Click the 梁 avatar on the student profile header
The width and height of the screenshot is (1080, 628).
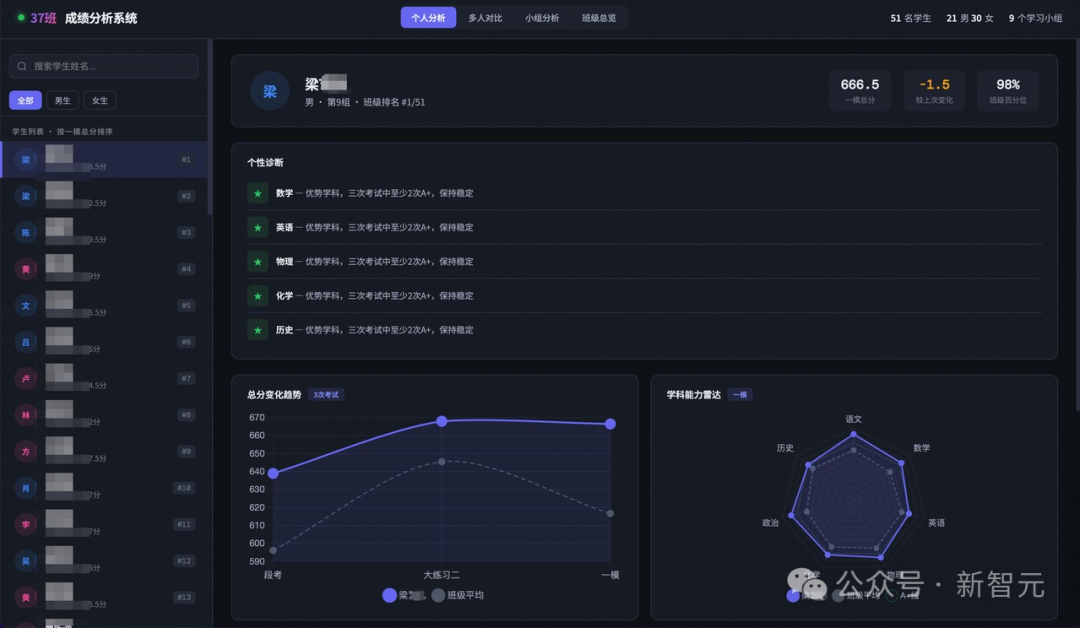click(268, 91)
